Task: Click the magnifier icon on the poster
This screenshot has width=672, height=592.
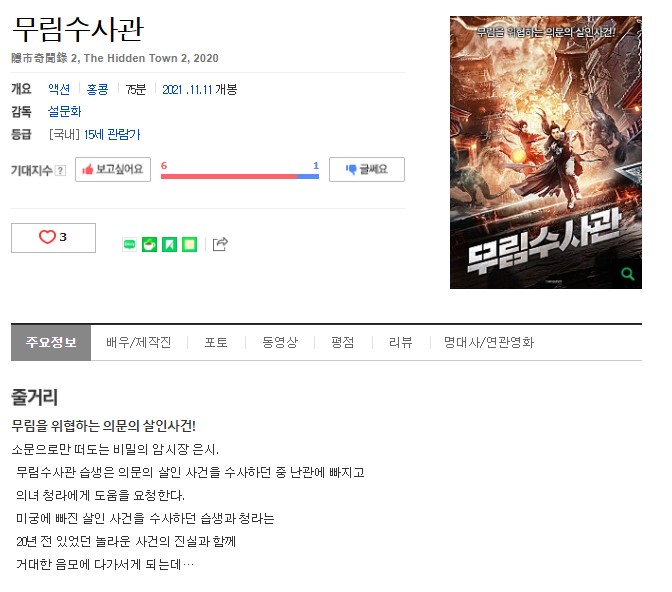Action: click(628, 273)
